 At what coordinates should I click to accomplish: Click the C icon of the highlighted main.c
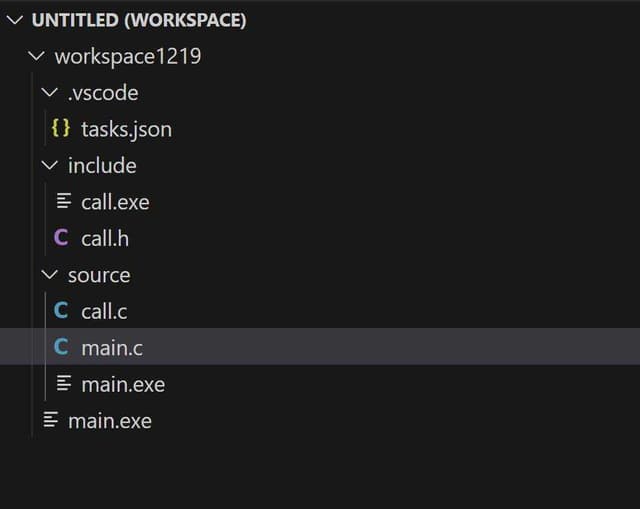click(61, 347)
